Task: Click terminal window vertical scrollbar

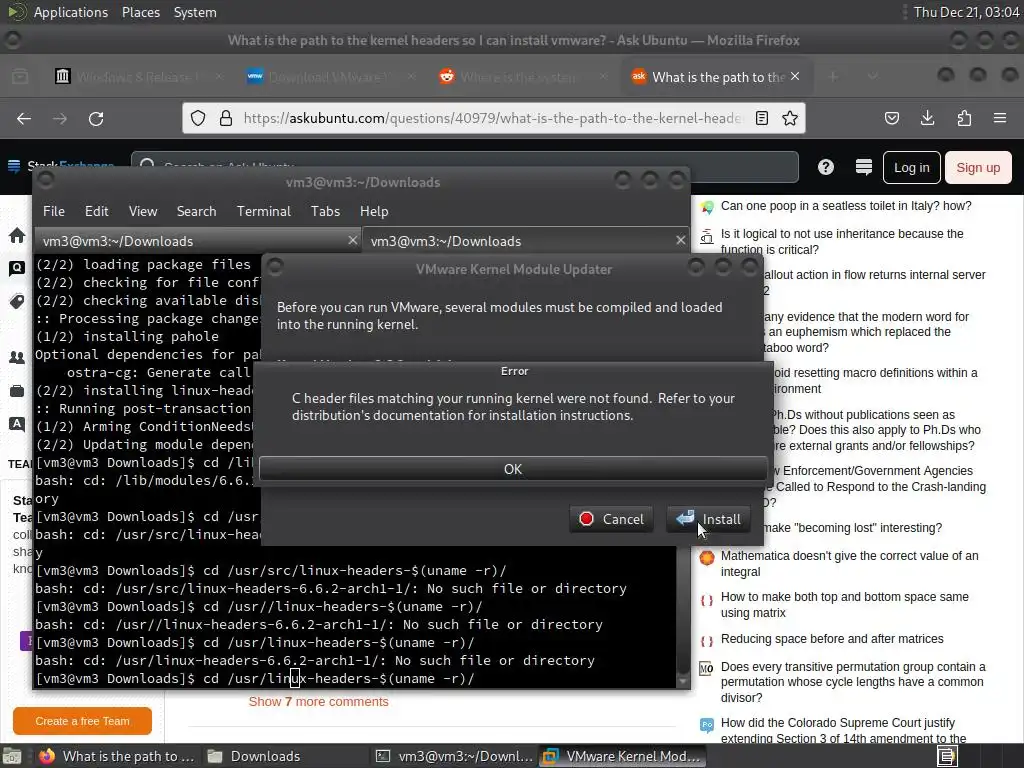Action: 683,470
